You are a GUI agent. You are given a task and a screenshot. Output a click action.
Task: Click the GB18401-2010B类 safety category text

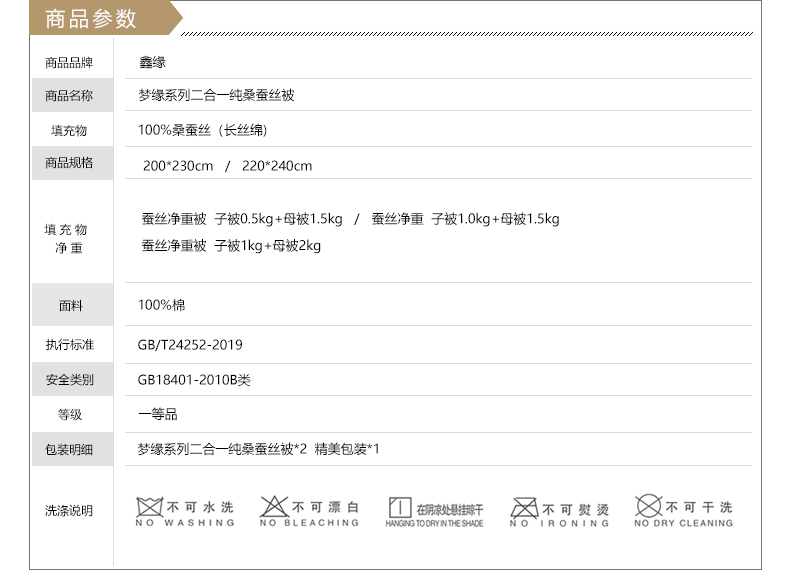point(194,380)
